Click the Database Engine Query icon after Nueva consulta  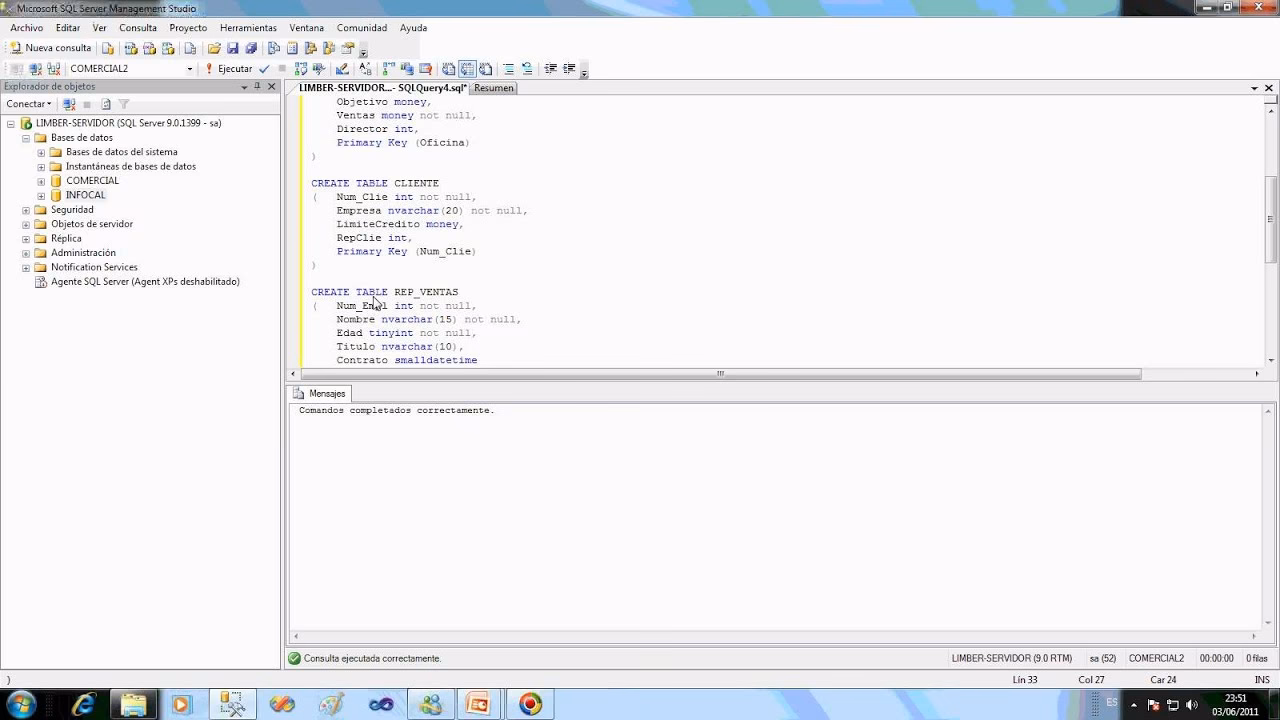click(x=108, y=48)
